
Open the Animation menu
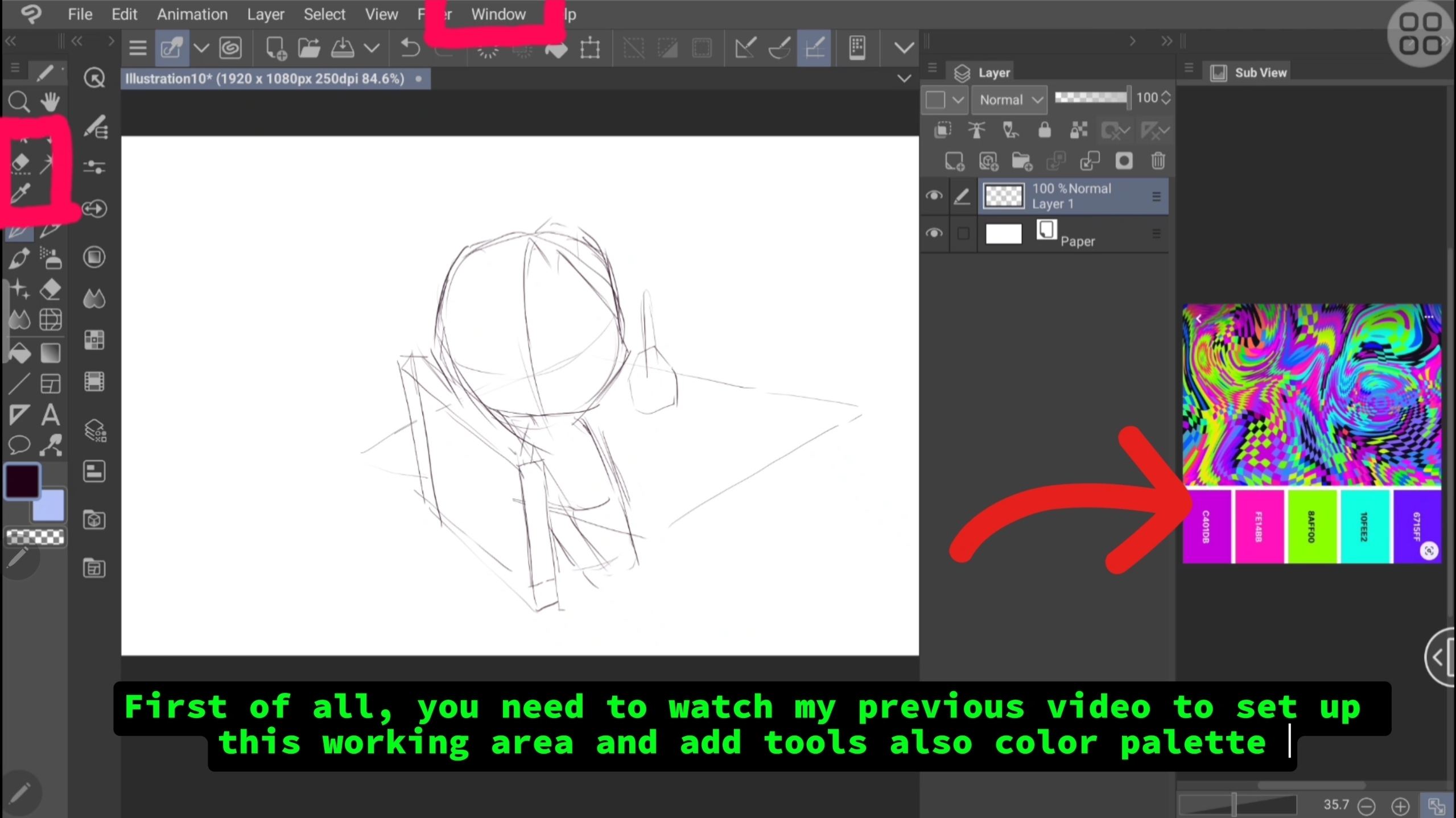(192, 14)
